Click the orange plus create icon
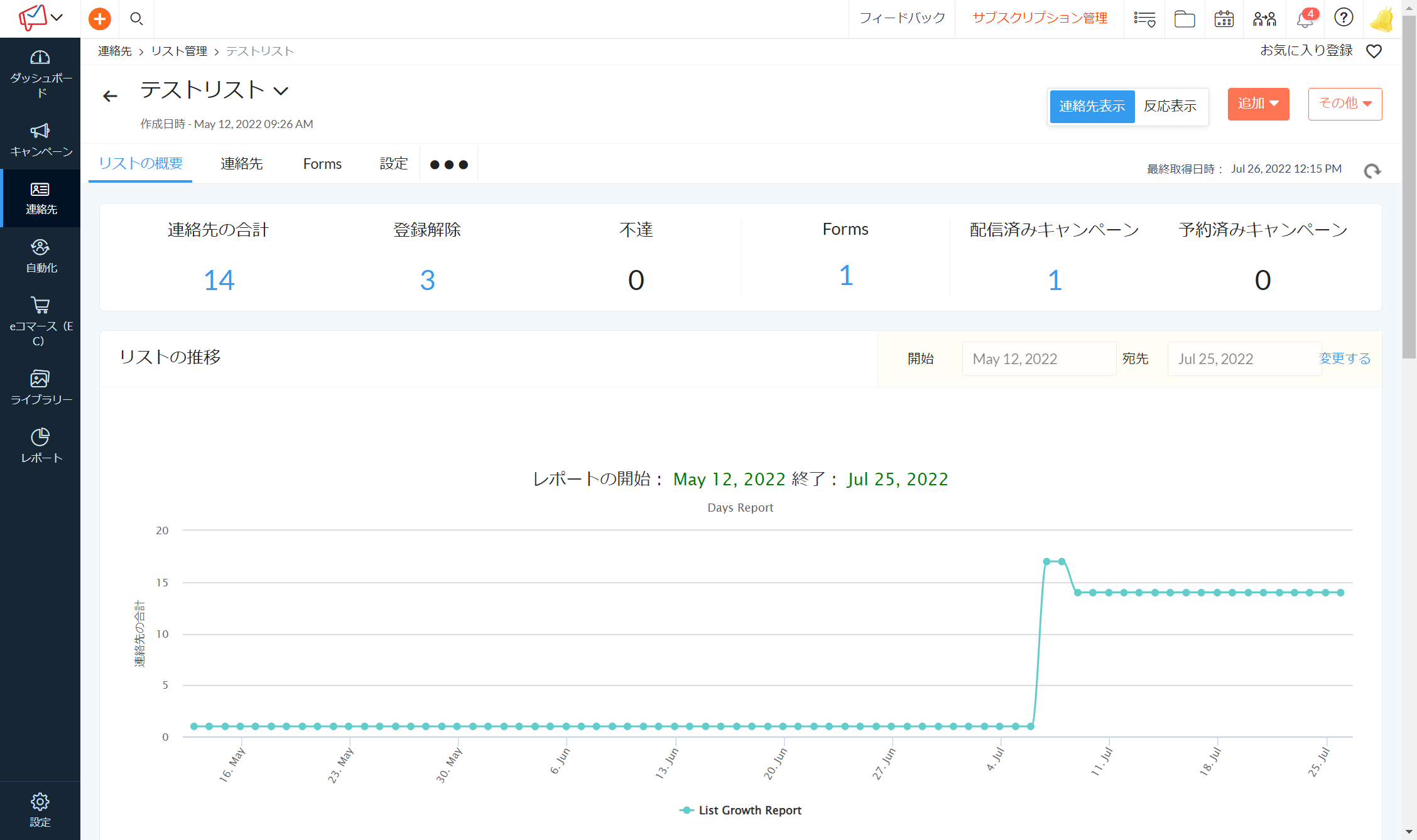The image size is (1417, 840). coord(99,19)
